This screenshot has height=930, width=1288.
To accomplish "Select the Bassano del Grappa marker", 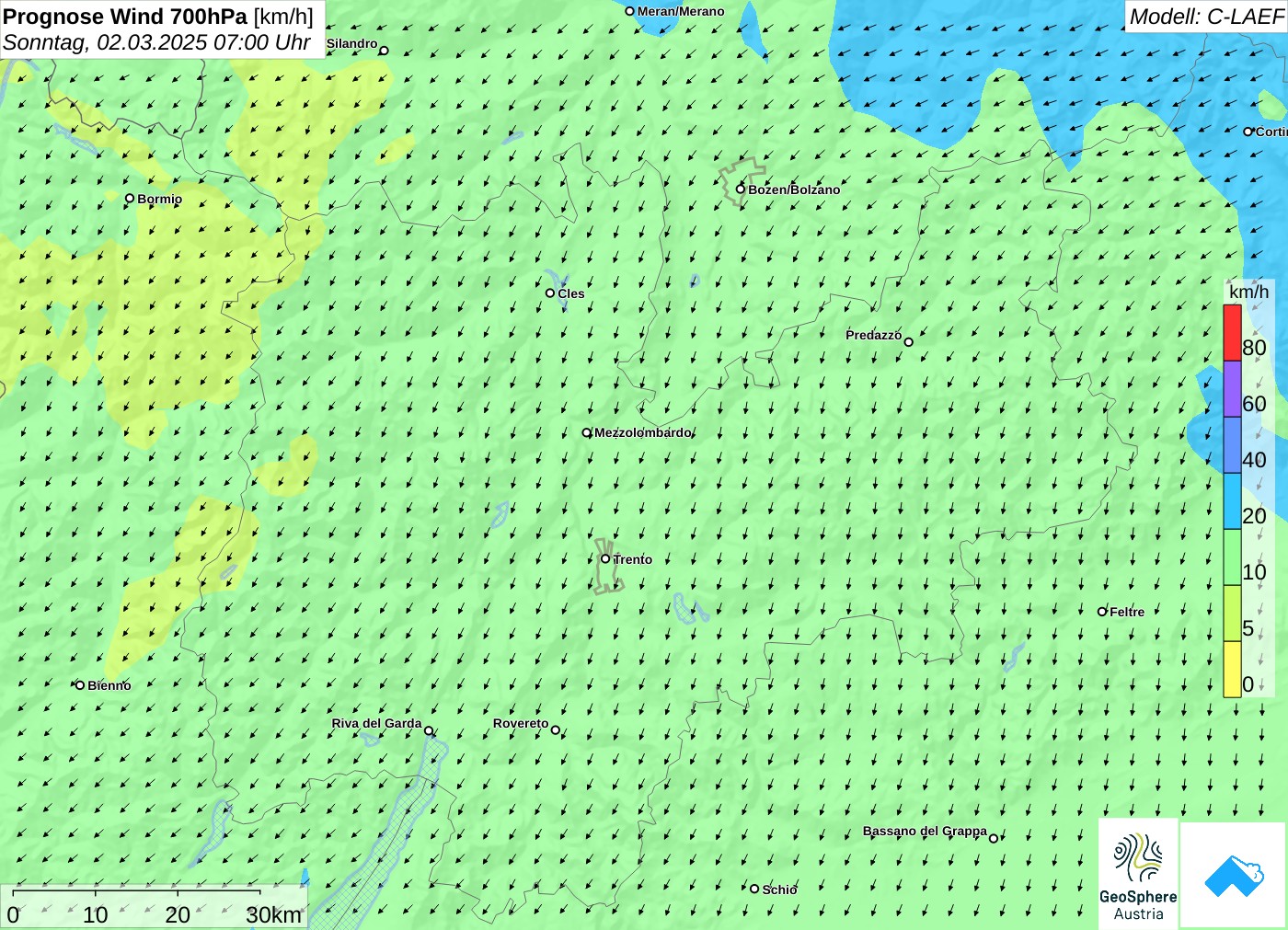I will click(x=993, y=838).
